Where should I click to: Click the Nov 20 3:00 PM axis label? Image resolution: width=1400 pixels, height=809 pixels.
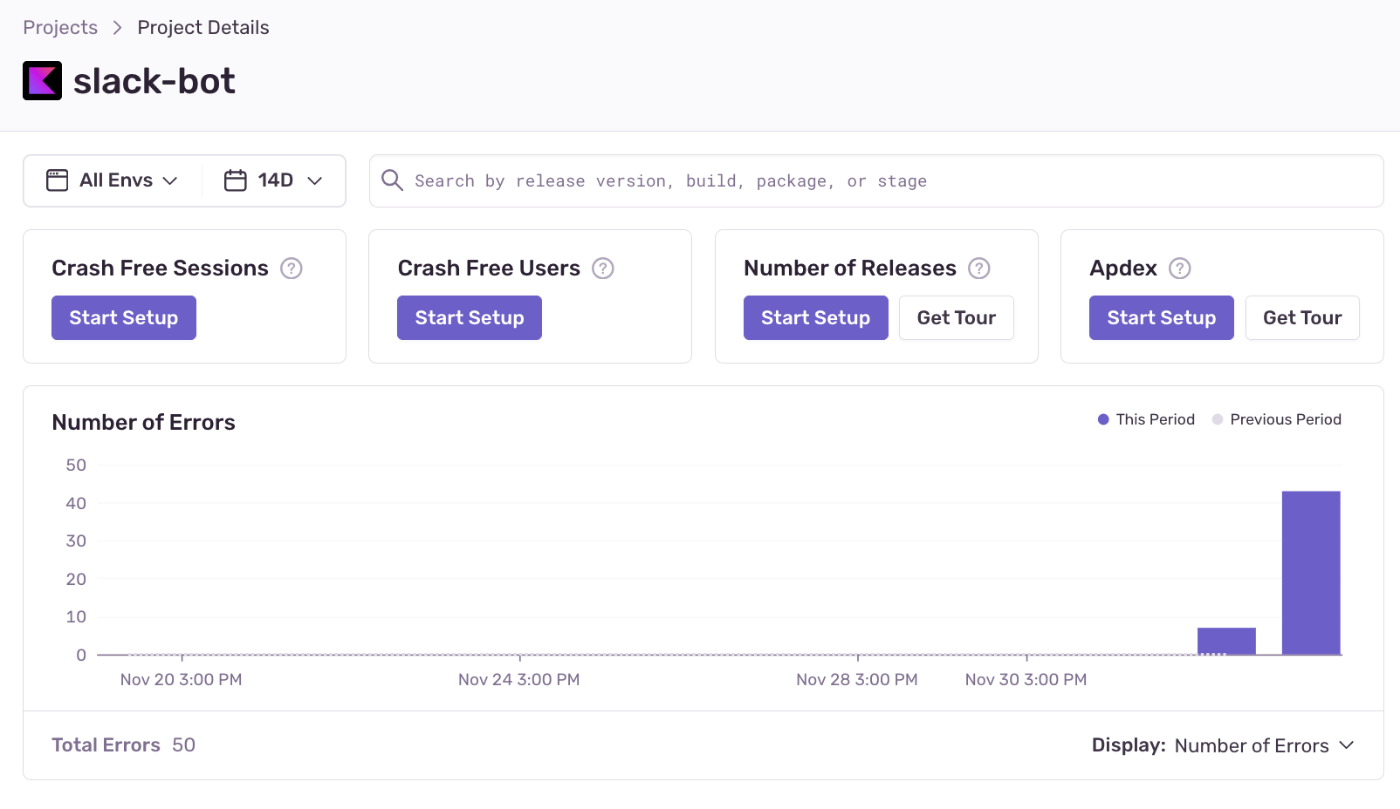pyautogui.click(x=181, y=680)
